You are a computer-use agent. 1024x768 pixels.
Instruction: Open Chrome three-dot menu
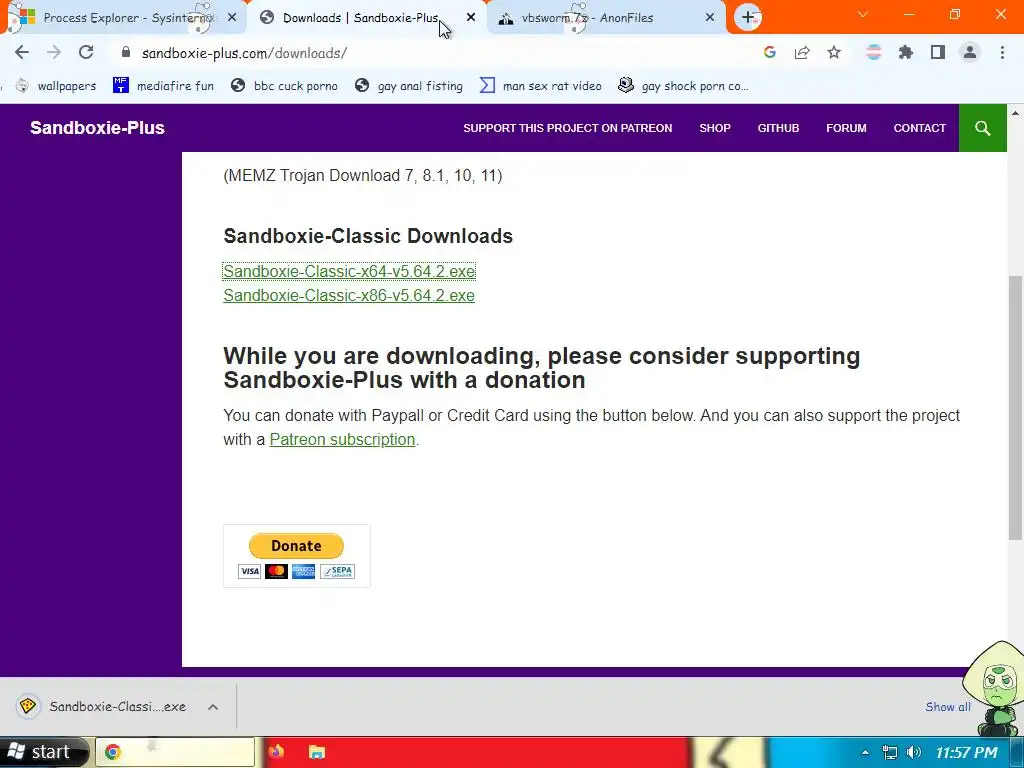coord(1002,53)
